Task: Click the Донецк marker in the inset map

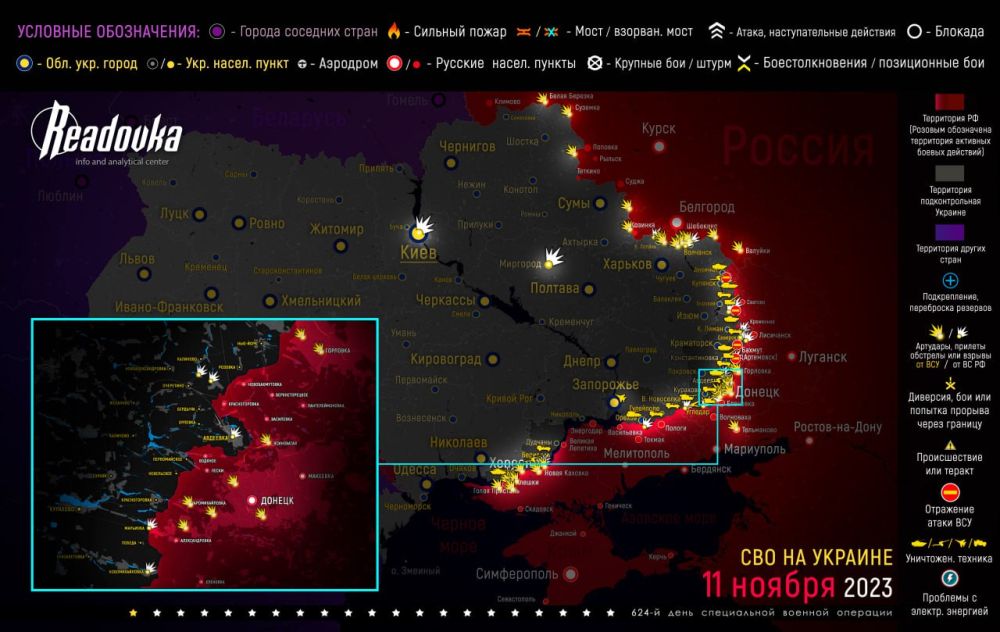Action: pyautogui.click(x=252, y=500)
